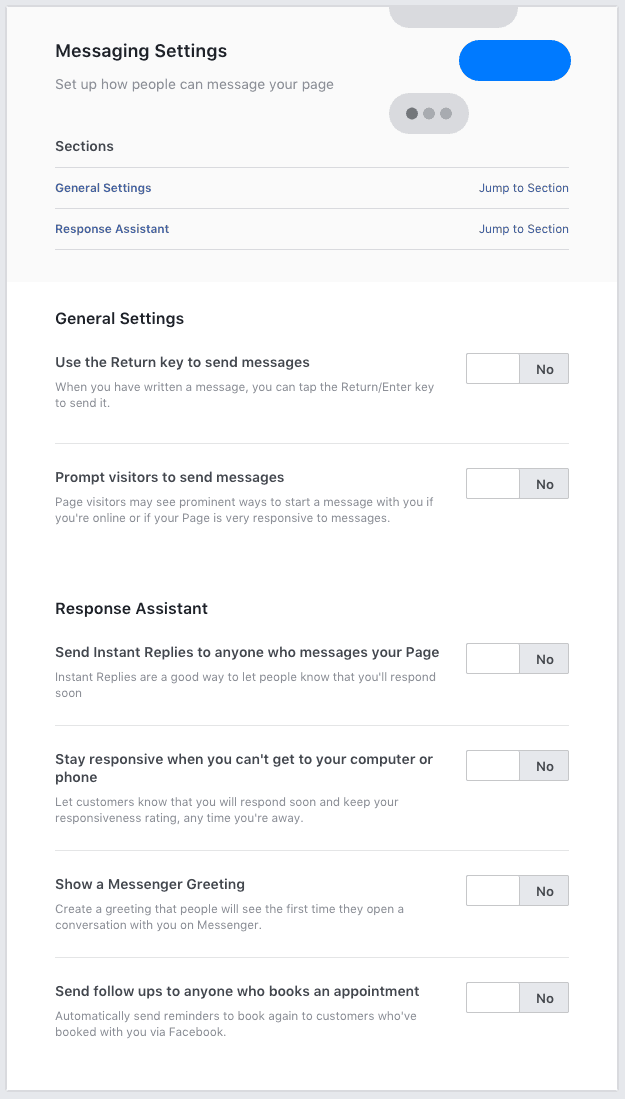
Task: Click the blue chat bubble graphic
Action: coord(514,61)
